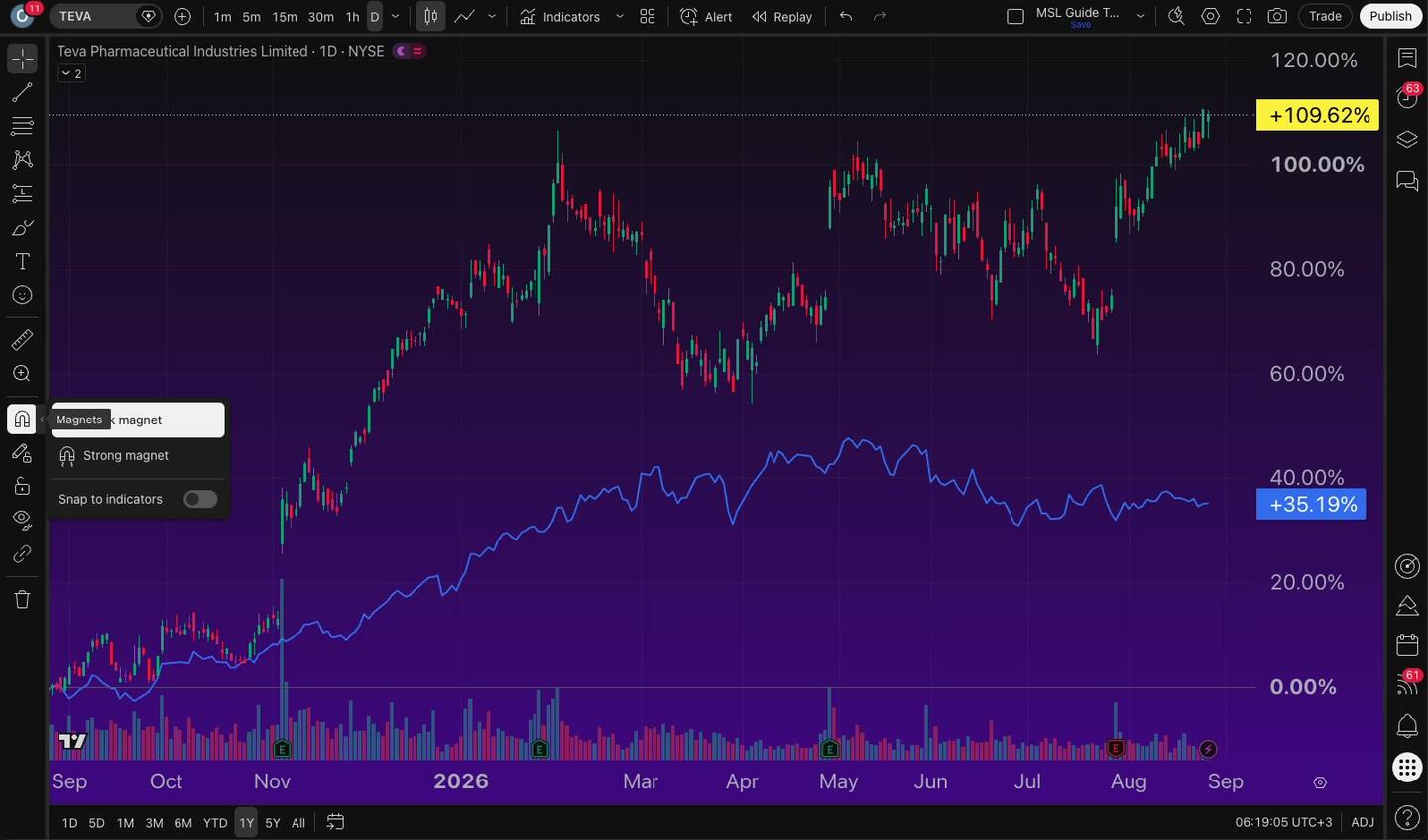Open the TEVA symbol search box
The image size is (1428, 840).
coord(105,16)
